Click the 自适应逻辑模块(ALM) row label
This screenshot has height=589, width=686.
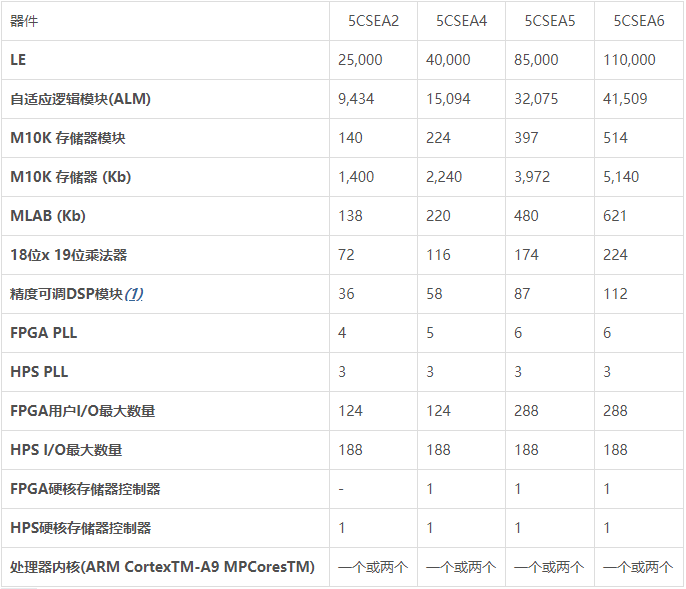(x=80, y=99)
